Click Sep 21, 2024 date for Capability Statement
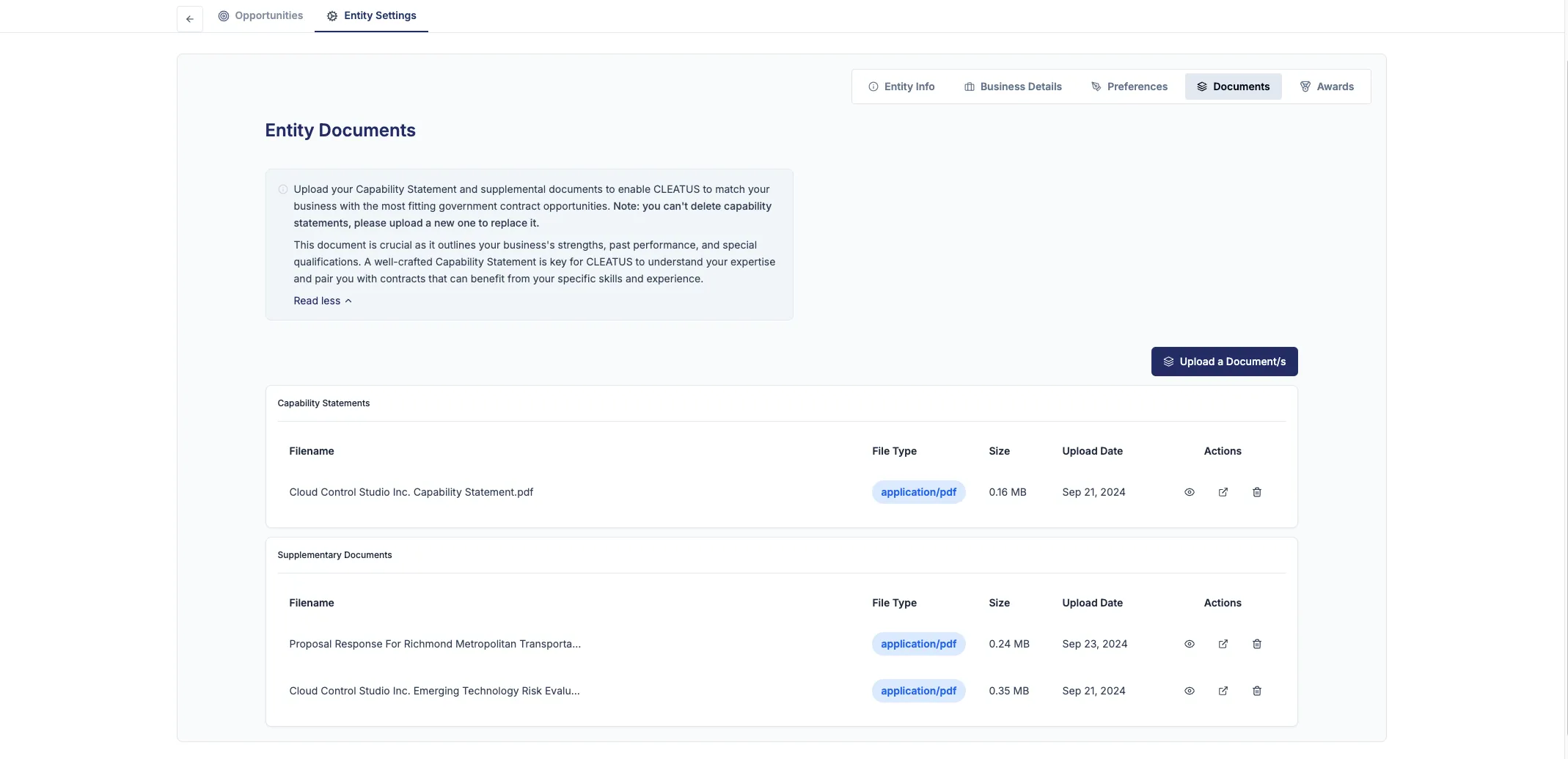Viewport: 1568px width, 759px height. (x=1093, y=492)
